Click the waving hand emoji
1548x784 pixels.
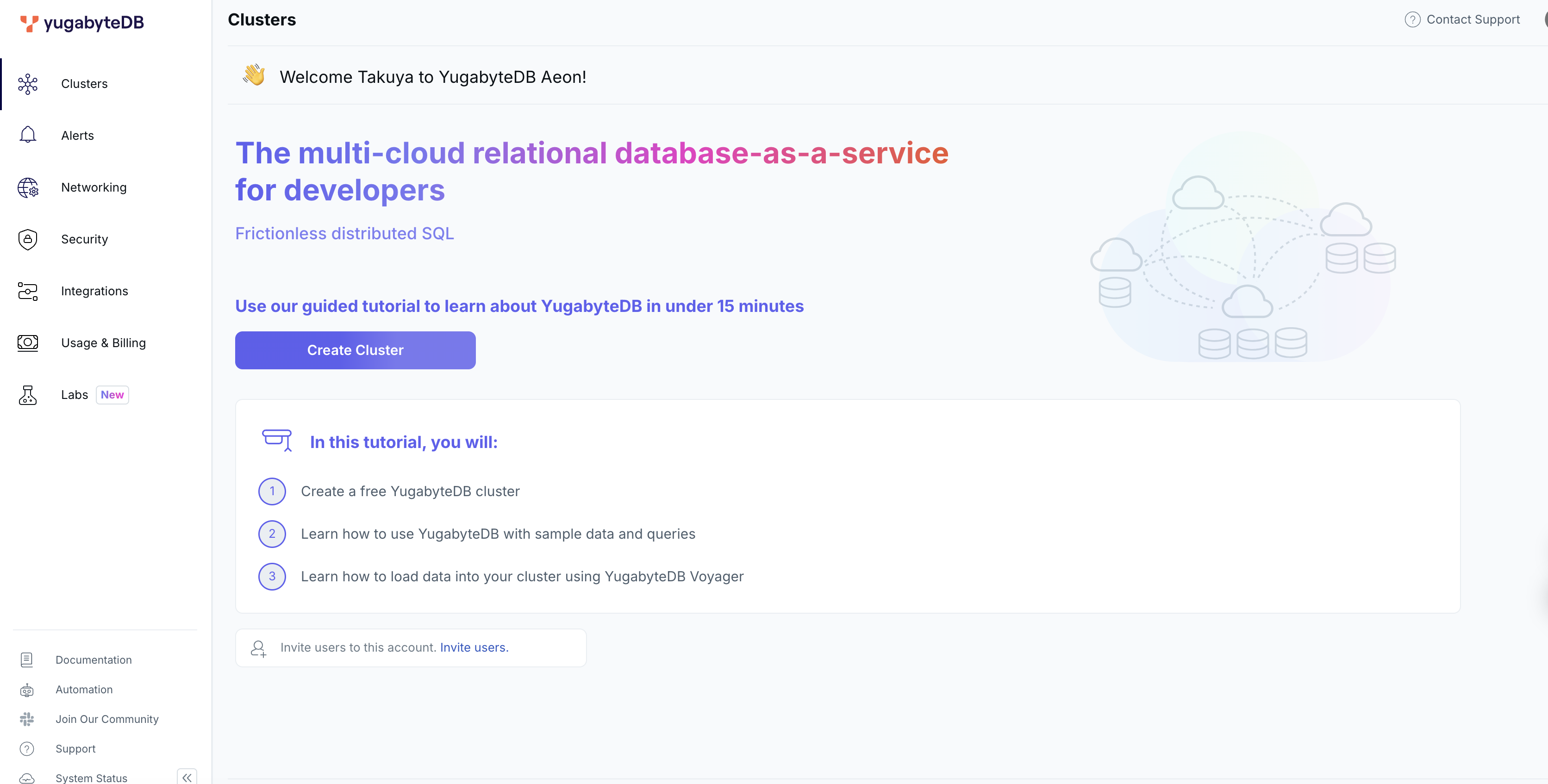click(254, 76)
